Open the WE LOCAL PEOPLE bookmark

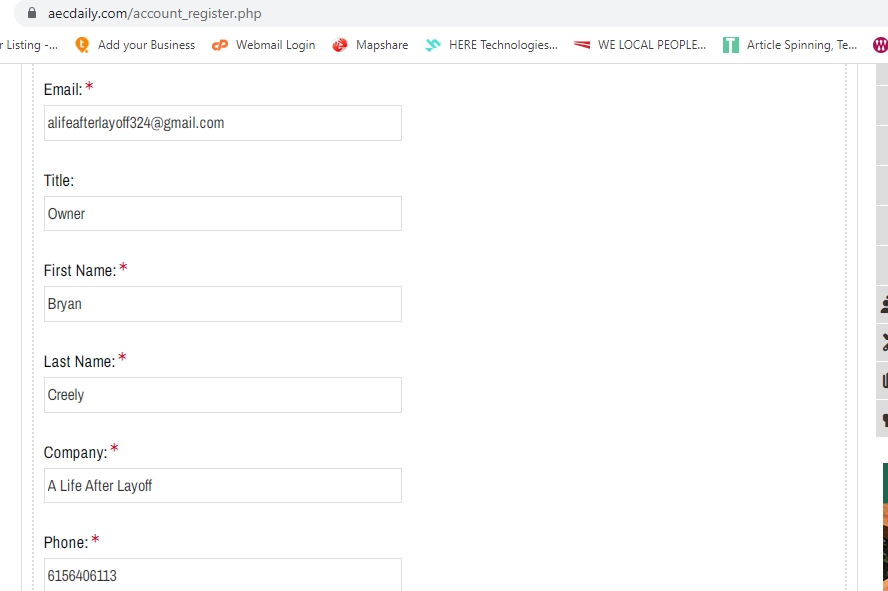click(640, 45)
